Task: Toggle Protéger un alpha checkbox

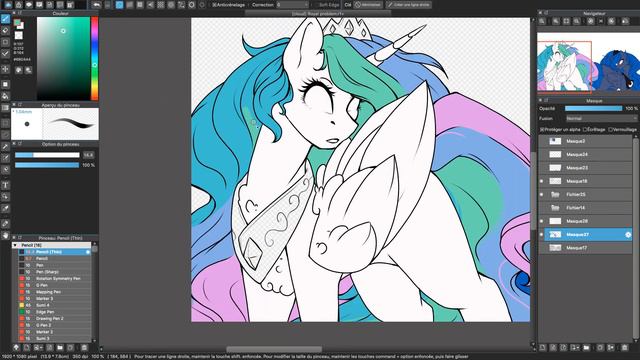Action: point(542,129)
